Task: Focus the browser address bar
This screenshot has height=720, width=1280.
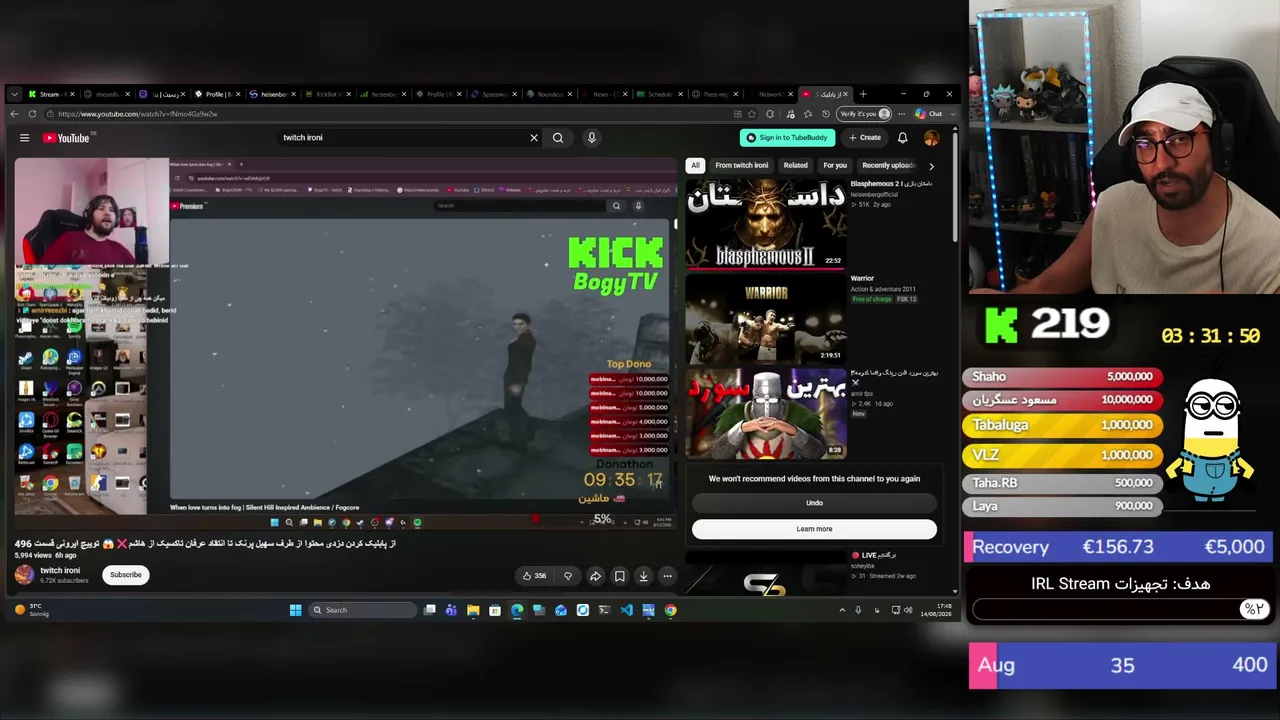Action: [390, 114]
